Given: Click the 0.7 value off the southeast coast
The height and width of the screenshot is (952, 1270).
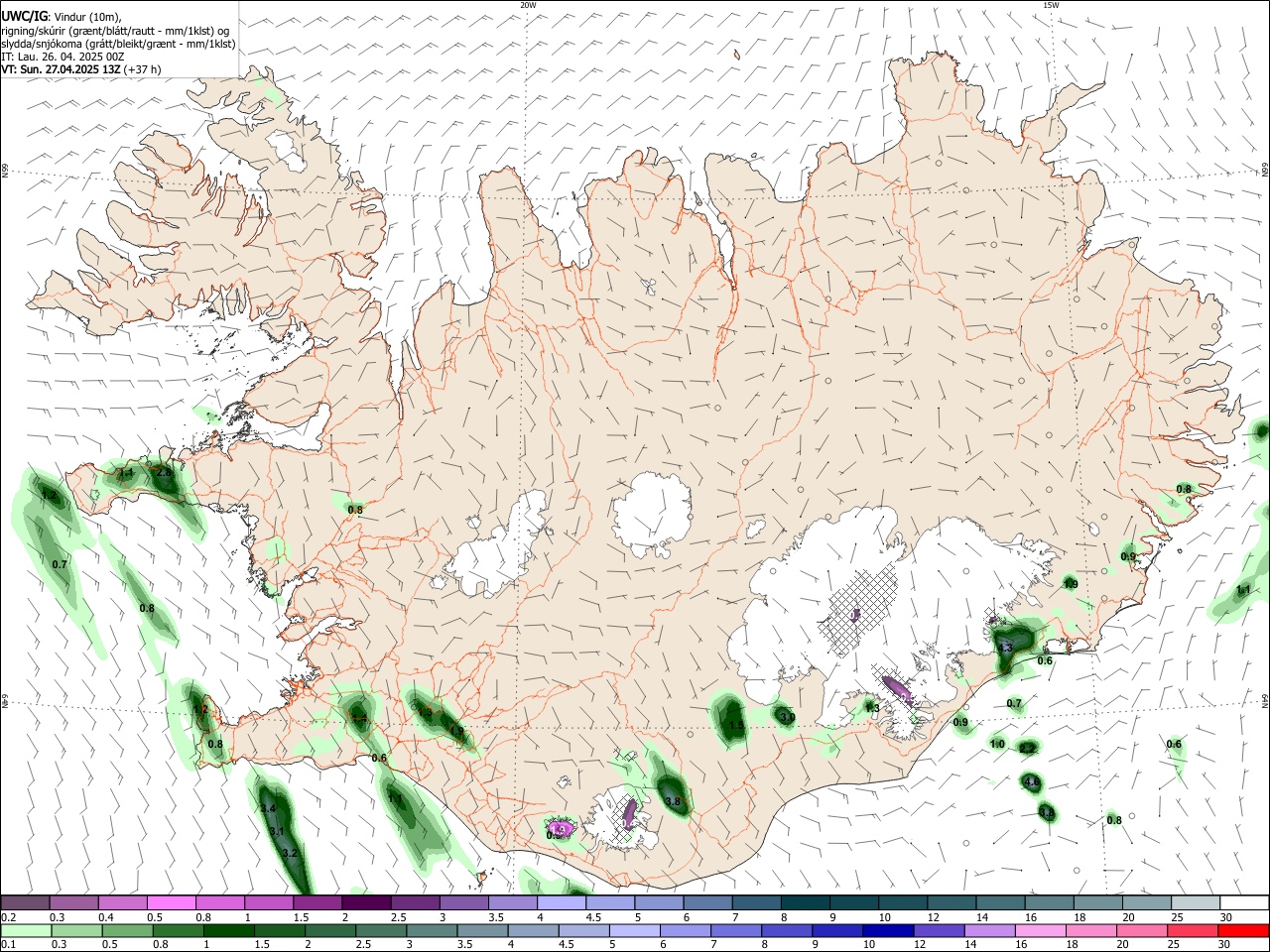Looking at the screenshot, I should tap(1014, 704).
